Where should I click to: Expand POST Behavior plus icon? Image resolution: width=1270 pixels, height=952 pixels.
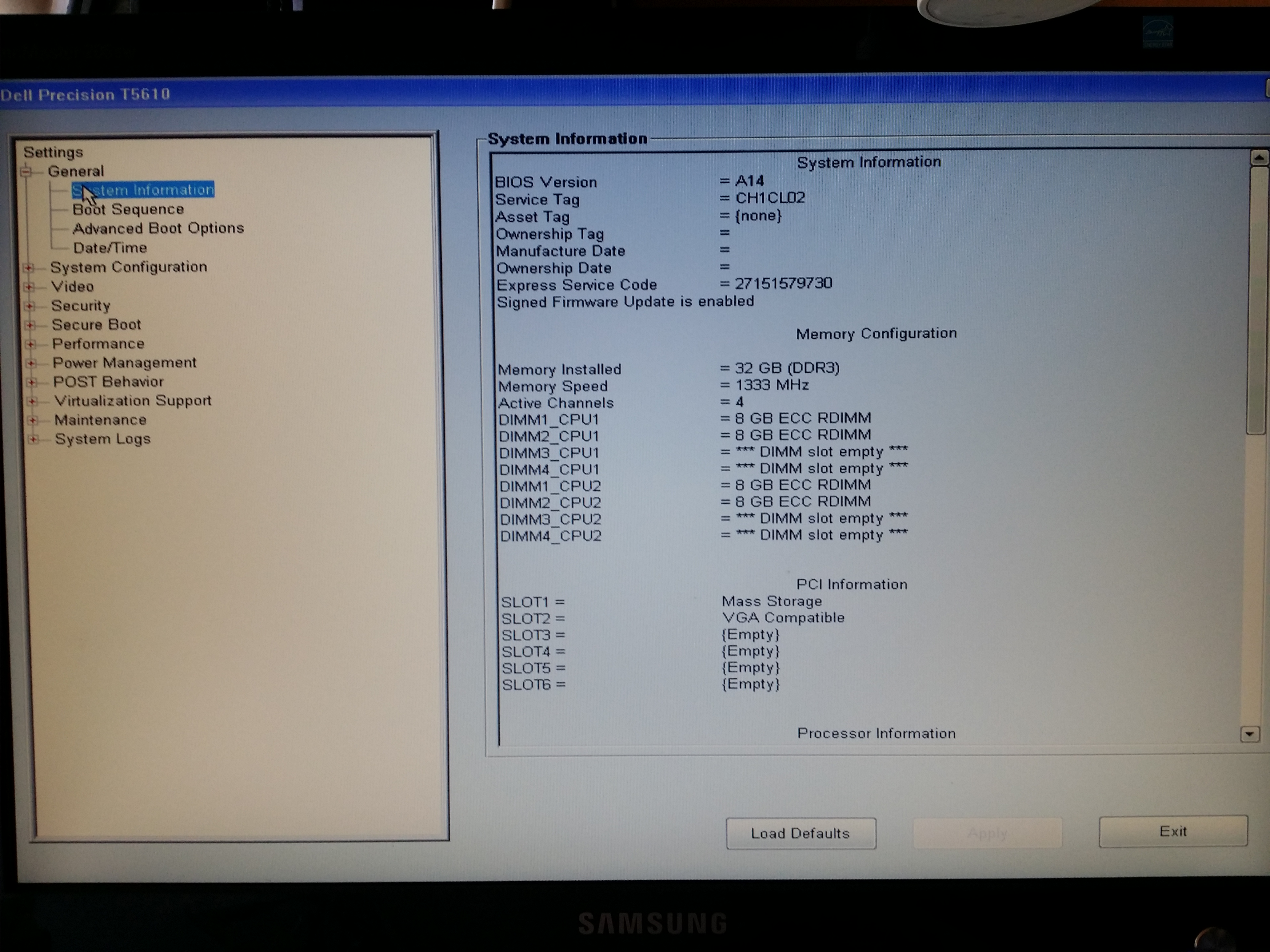point(32,382)
